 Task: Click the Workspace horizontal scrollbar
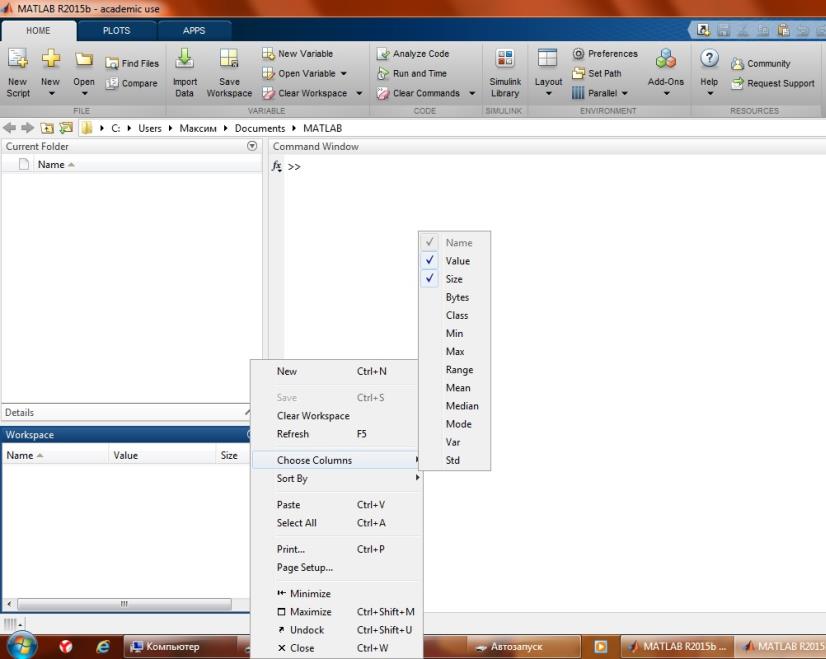[124, 604]
